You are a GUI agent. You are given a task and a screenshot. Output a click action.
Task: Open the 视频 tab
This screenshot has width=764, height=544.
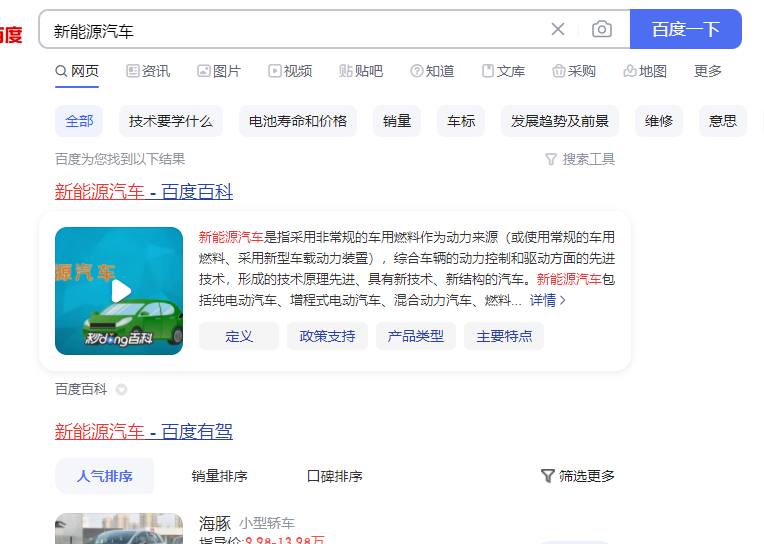[290, 71]
